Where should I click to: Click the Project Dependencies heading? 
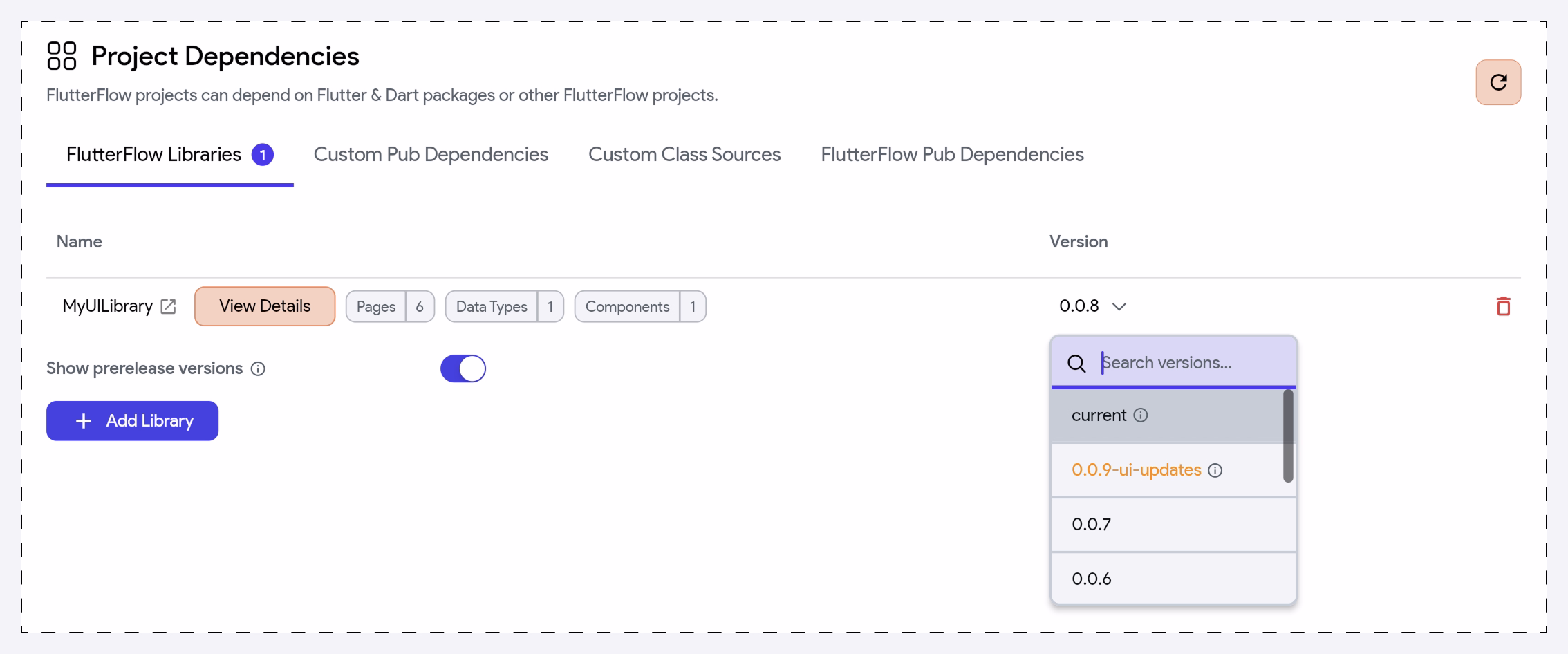pyautogui.click(x=225, y=56)
